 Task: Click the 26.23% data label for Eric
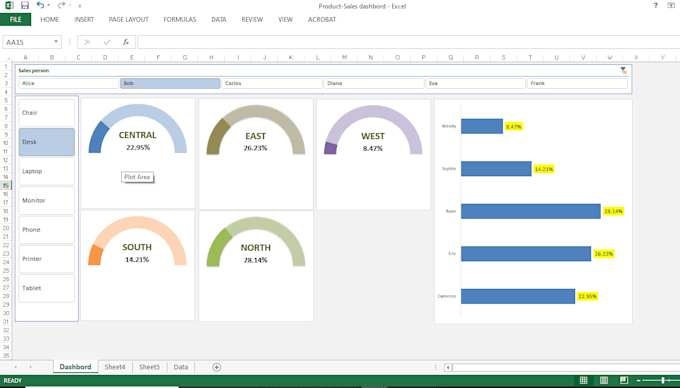point(604,254)
